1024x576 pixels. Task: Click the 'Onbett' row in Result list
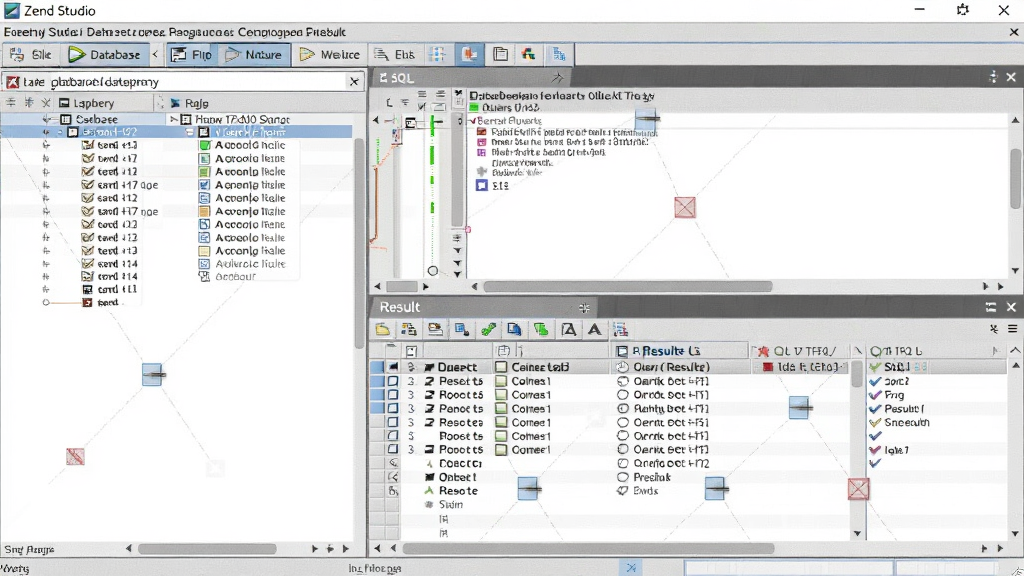[457, 477]
